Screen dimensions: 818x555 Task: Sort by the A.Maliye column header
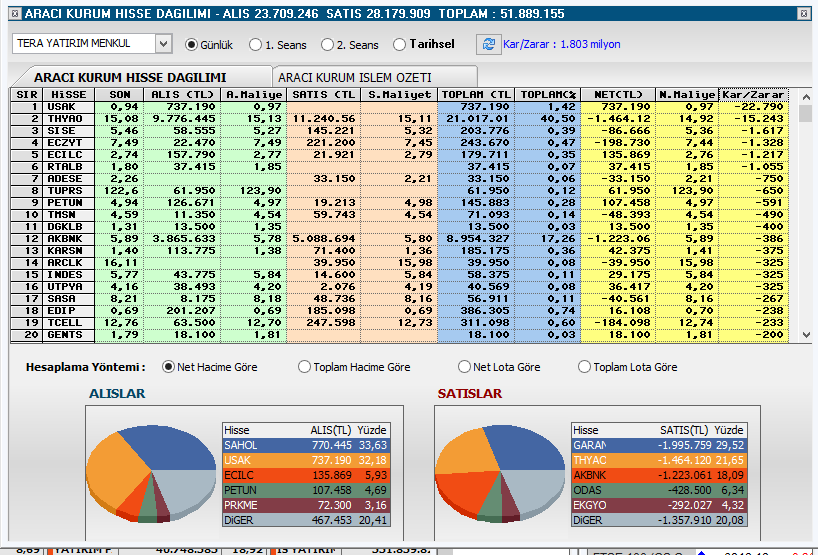pos(254,94)
